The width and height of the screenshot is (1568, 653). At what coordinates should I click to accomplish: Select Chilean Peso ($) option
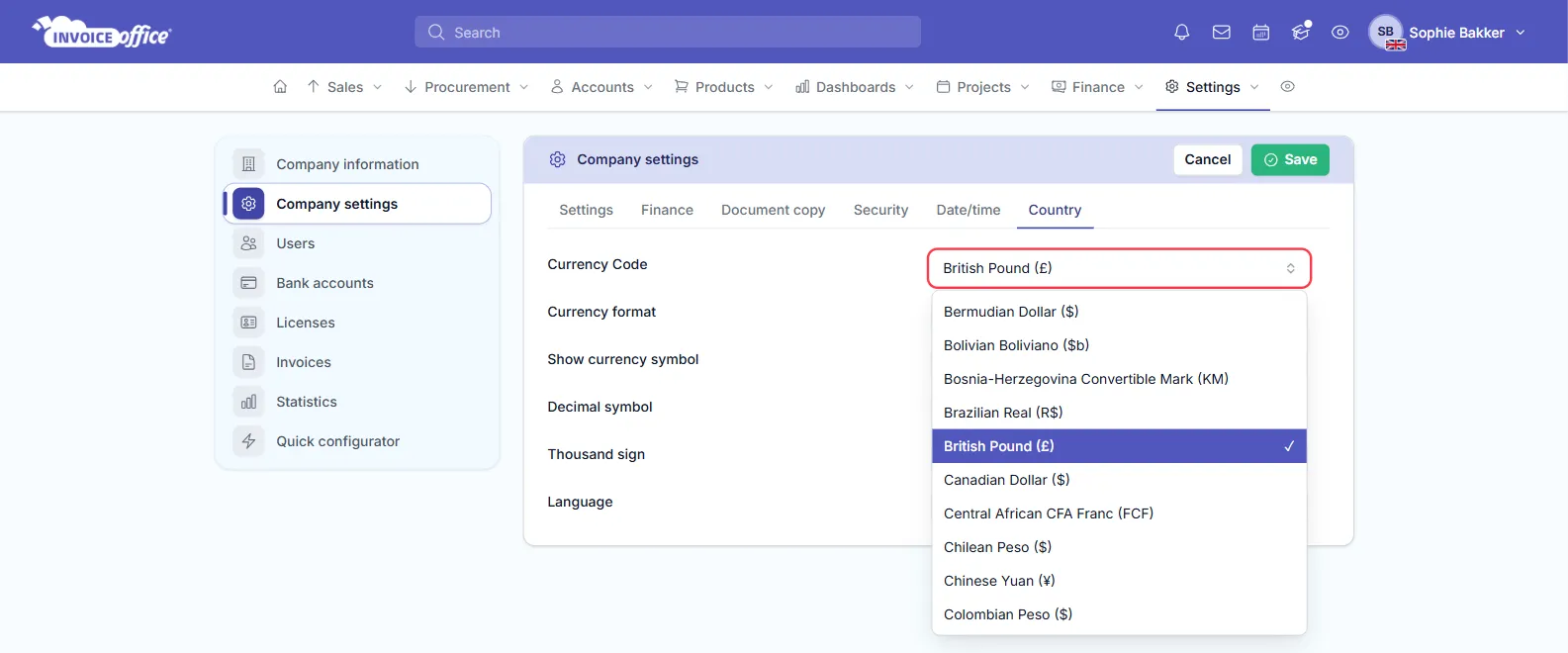tap(1119, 547)
